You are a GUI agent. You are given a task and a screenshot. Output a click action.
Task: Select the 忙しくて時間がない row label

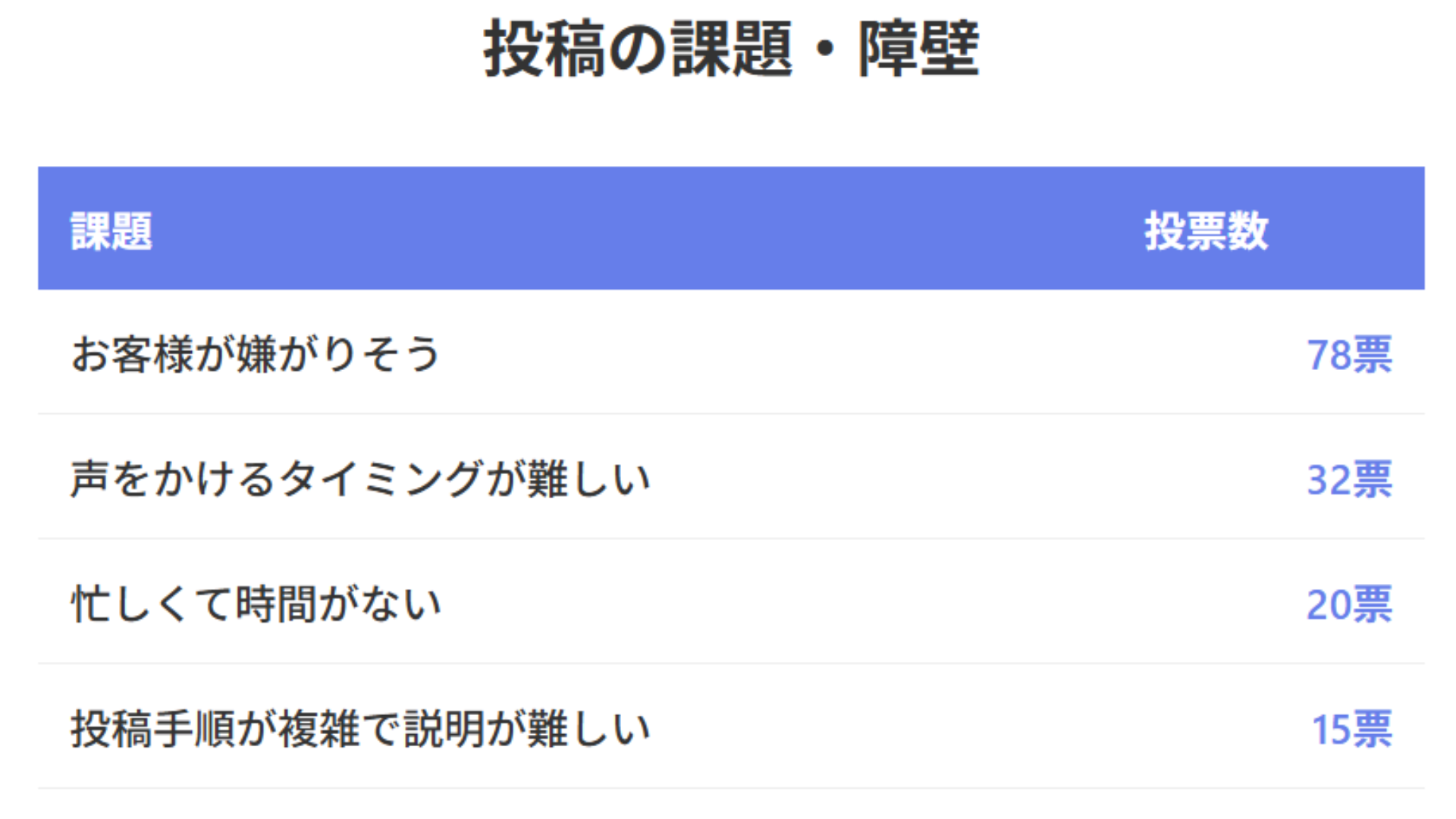[x=256, y=604]
